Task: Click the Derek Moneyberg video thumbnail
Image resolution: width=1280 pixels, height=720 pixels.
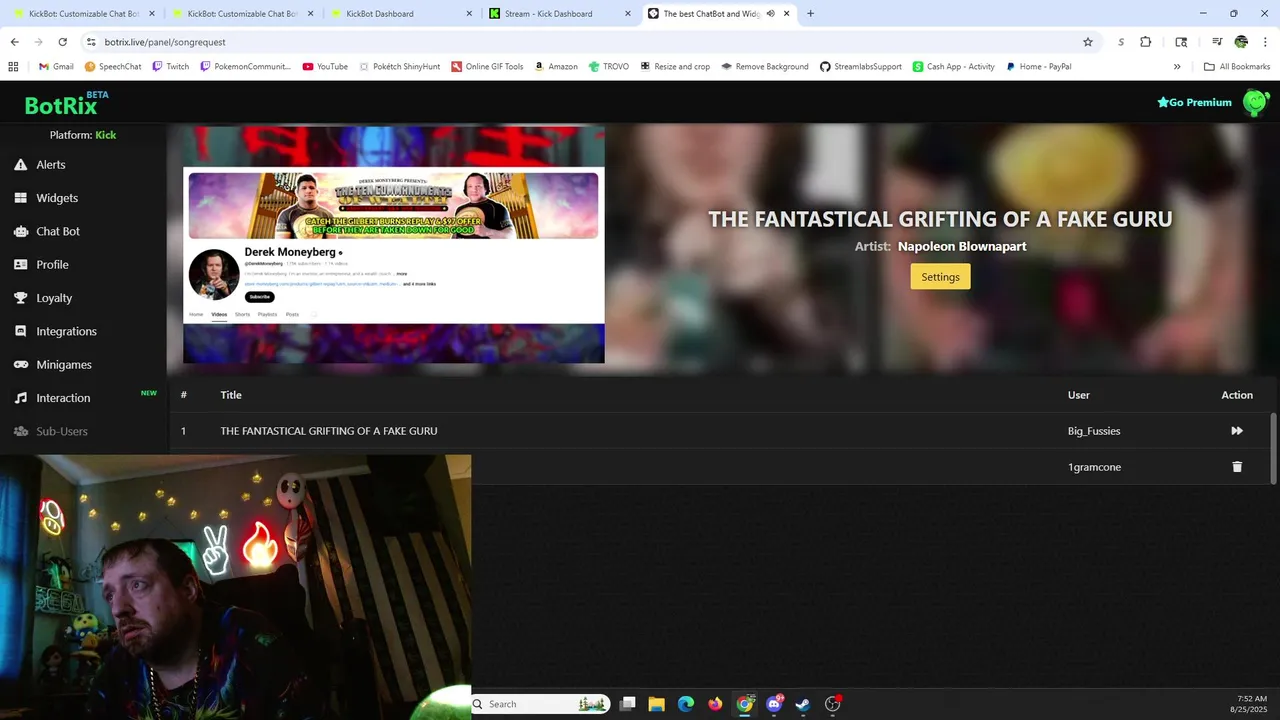Action: [x=394, y=244]
